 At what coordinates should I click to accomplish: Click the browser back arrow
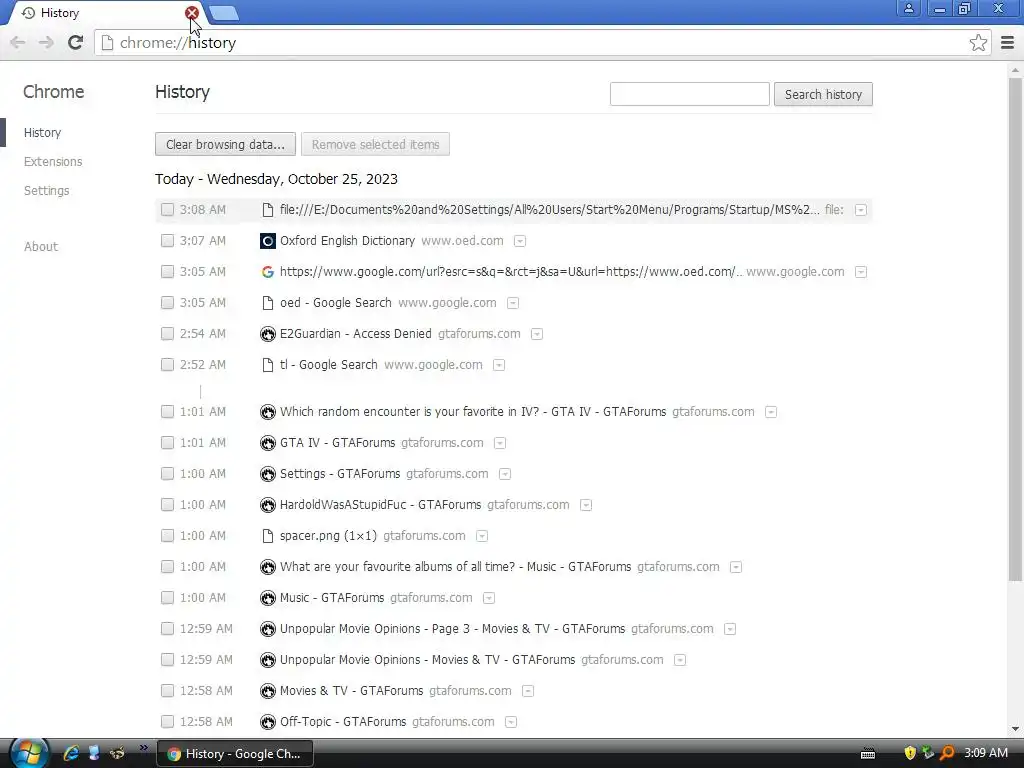click(18, 43)
